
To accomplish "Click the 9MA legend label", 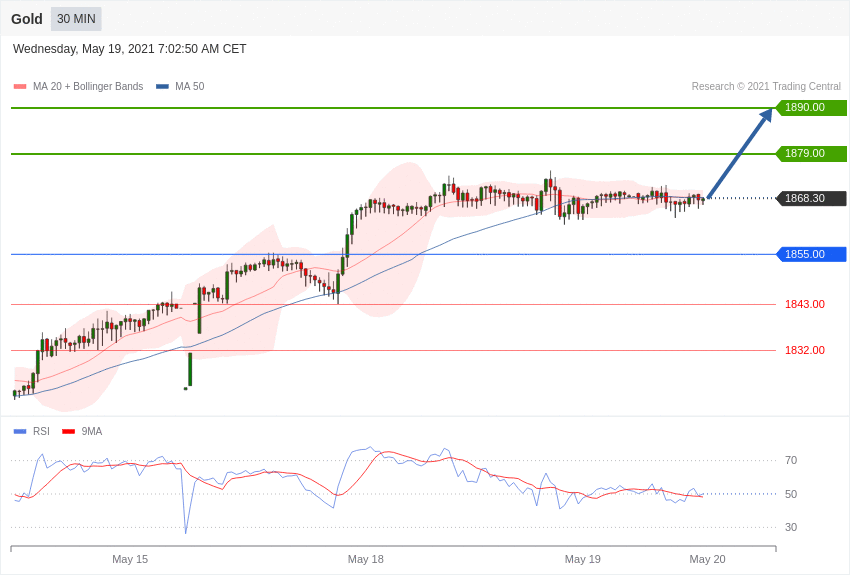I will coord(92,431).
